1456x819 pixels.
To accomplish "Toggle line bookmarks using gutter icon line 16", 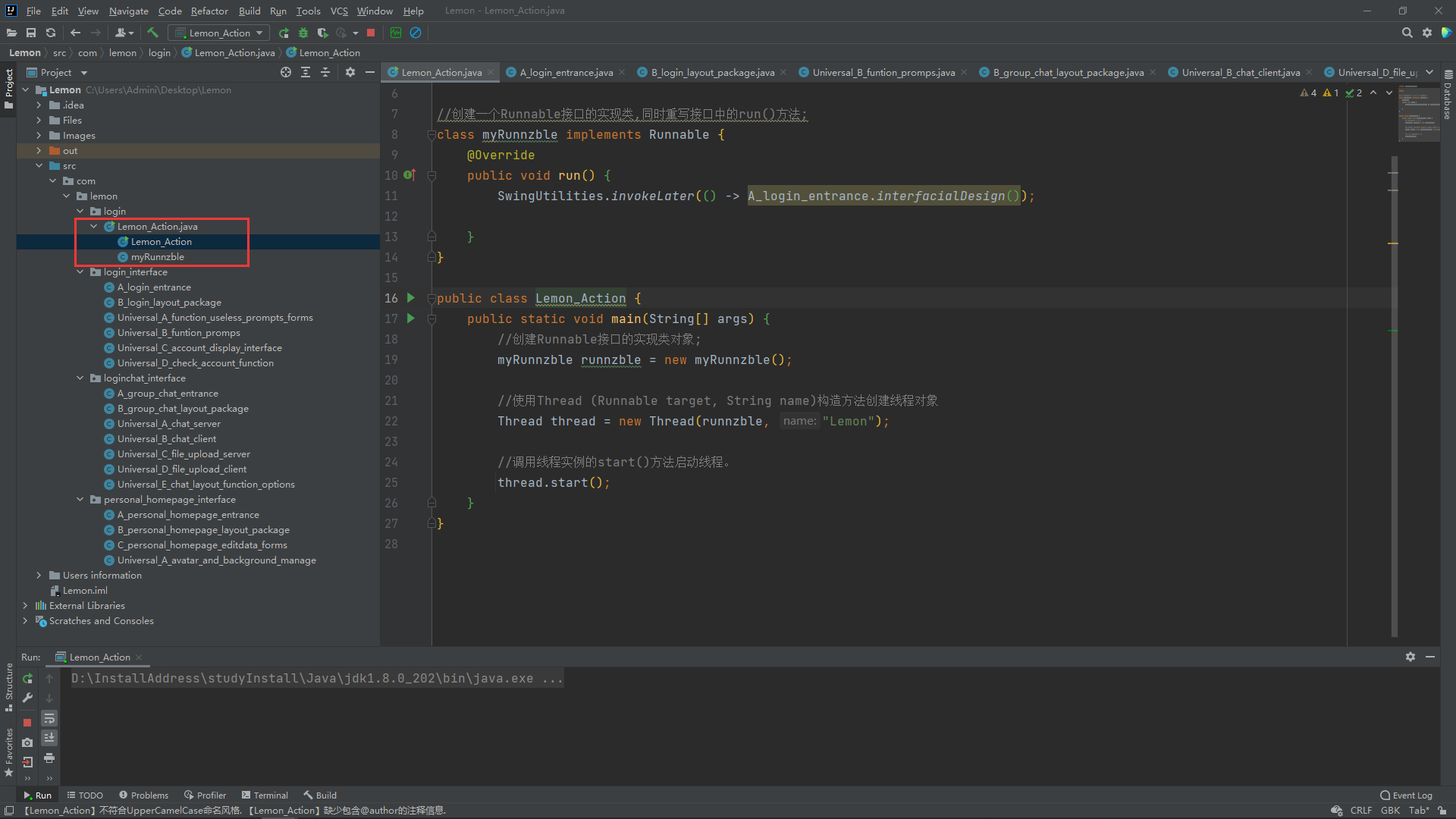I will click(x=411, y=298).
